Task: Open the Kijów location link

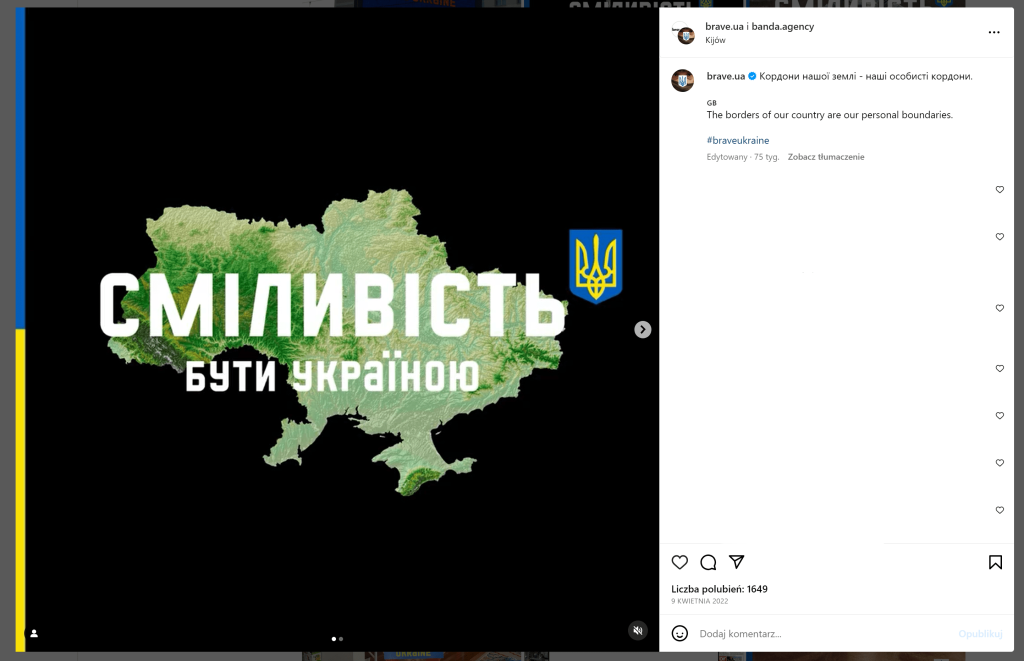Action: point(715,40)
